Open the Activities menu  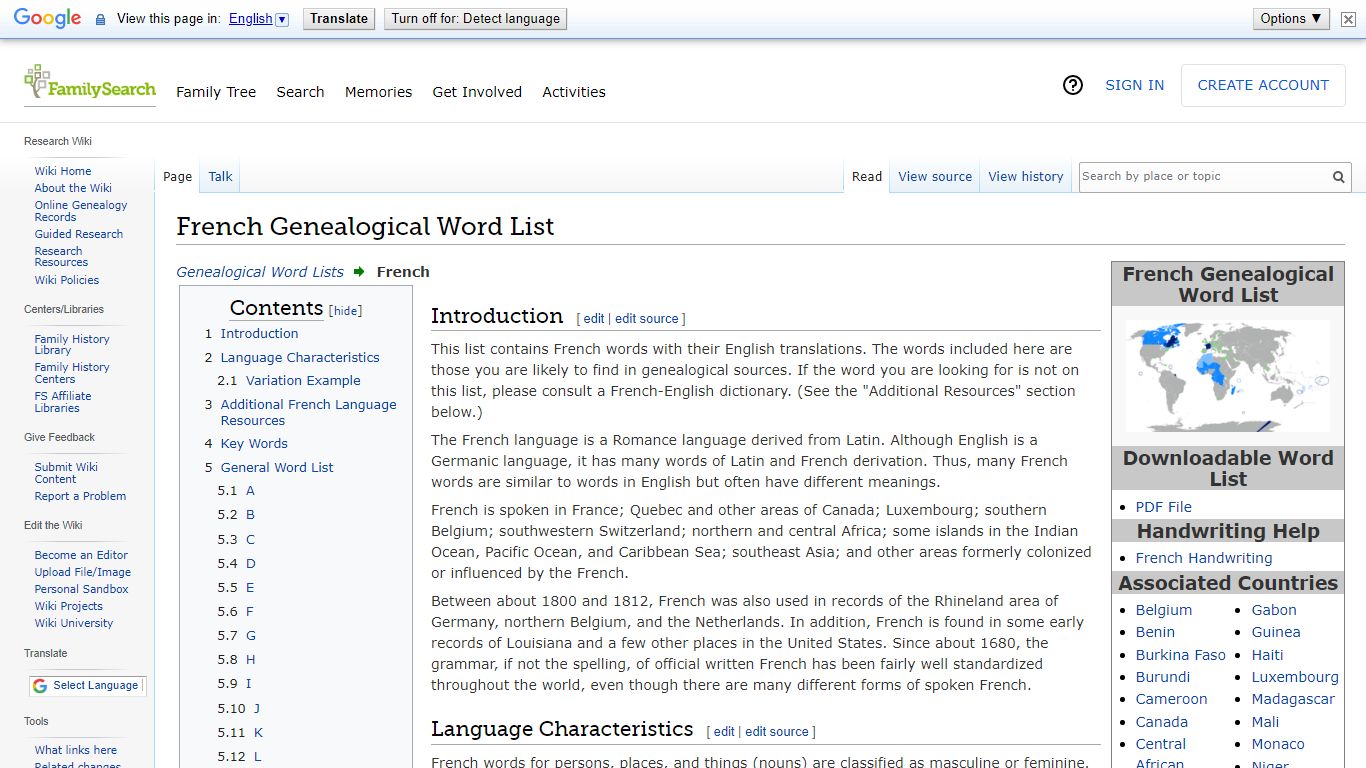click(x=574, y=92)
